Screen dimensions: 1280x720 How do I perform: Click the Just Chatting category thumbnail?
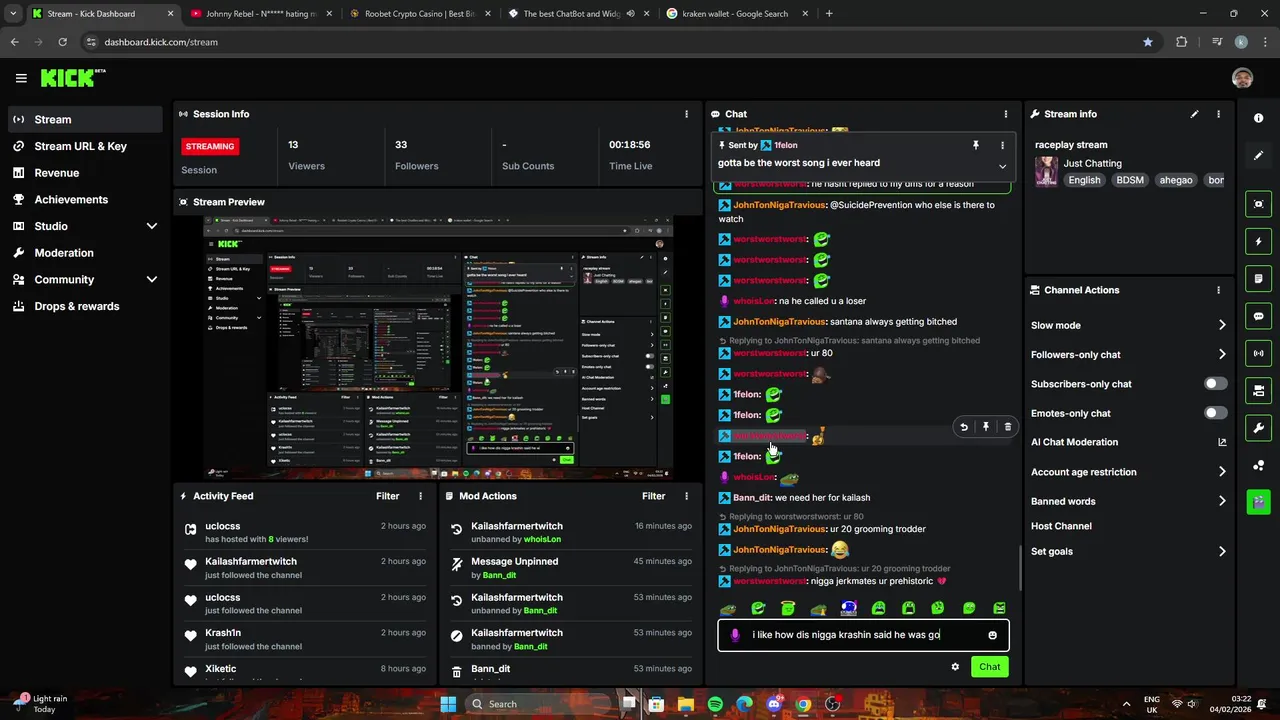[x=1046, y=171]
